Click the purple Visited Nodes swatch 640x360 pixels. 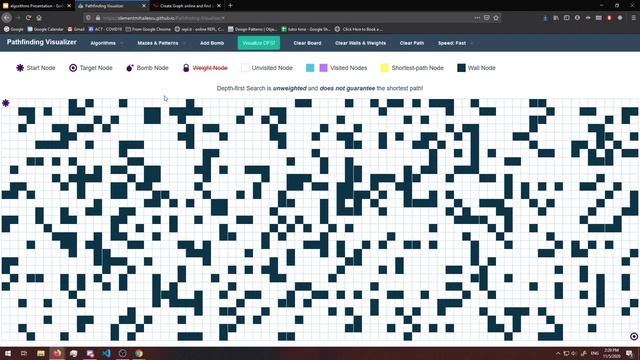pyautogui.click(x=323, y=68)
